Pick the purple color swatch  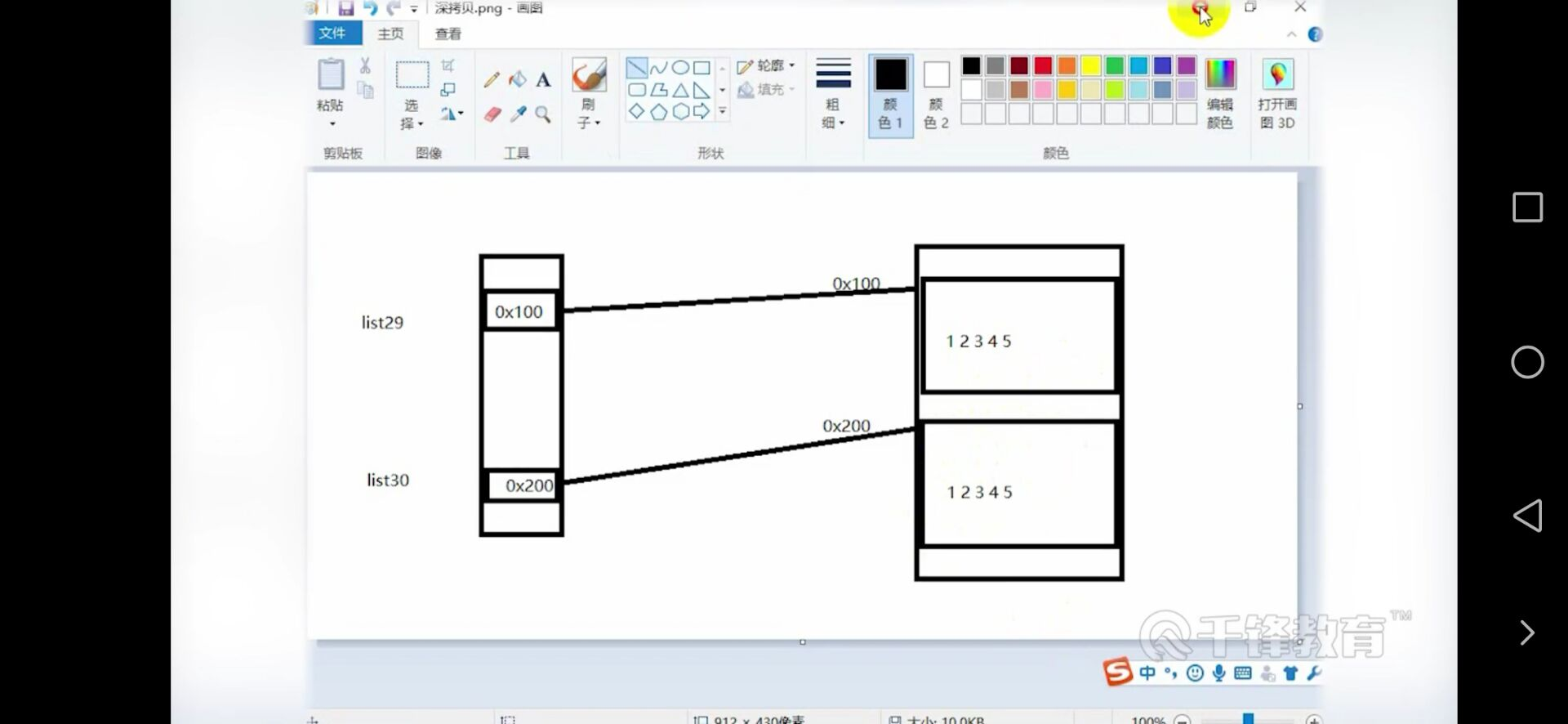click(1187, 65)
